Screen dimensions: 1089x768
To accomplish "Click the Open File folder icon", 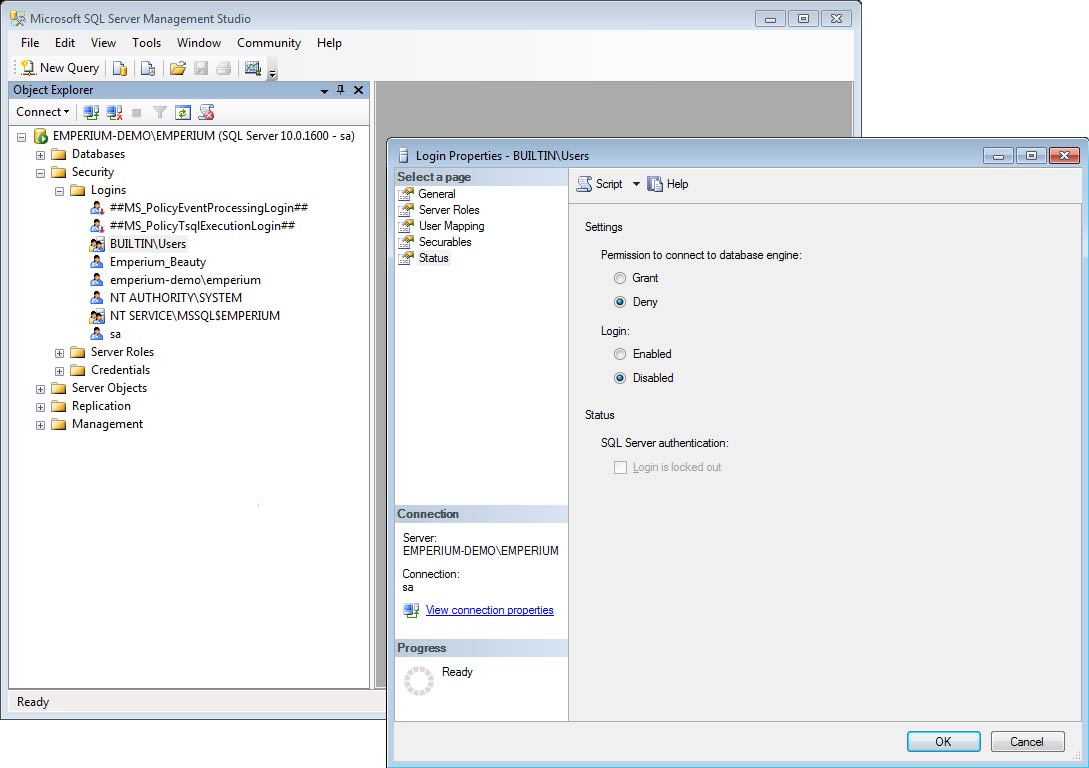I will [x=178, y=68].
